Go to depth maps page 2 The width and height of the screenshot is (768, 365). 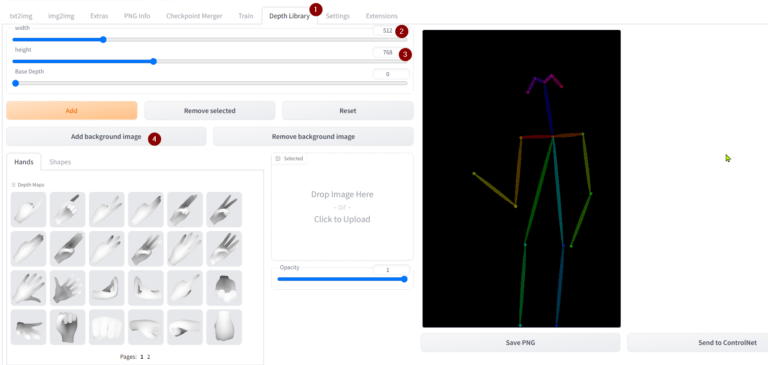click(x=148, y=357)
